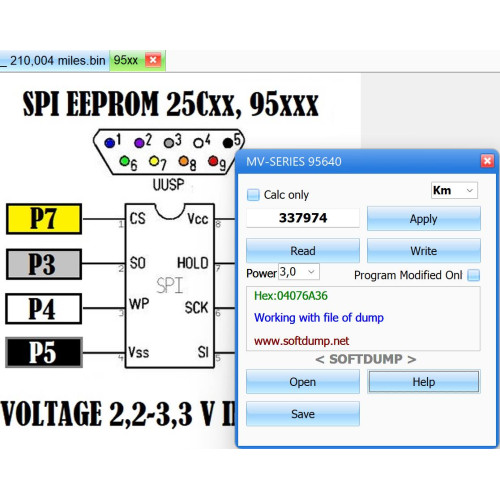Click the red pin 9 connector dot
This screenshot has height=500, width=500.
[213, 161]
